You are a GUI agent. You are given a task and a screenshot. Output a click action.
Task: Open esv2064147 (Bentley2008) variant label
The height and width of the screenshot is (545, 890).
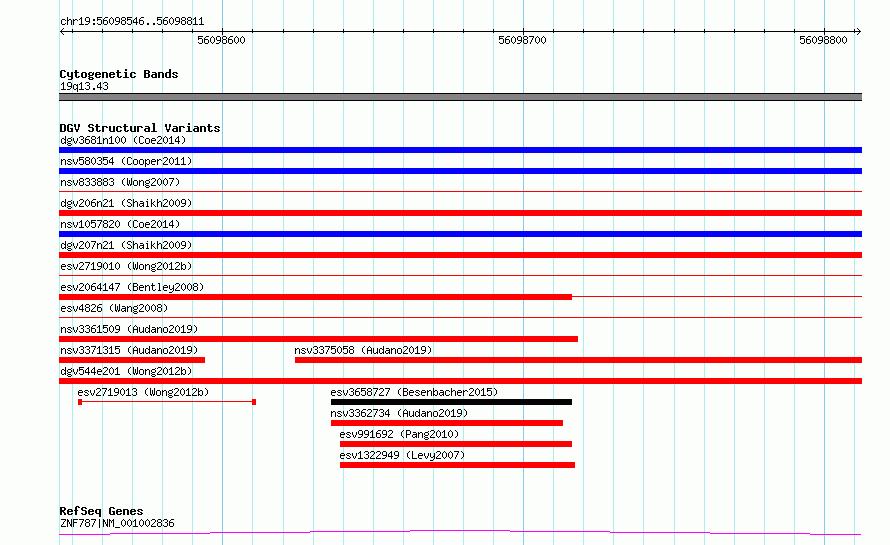[x=132, y=287]
